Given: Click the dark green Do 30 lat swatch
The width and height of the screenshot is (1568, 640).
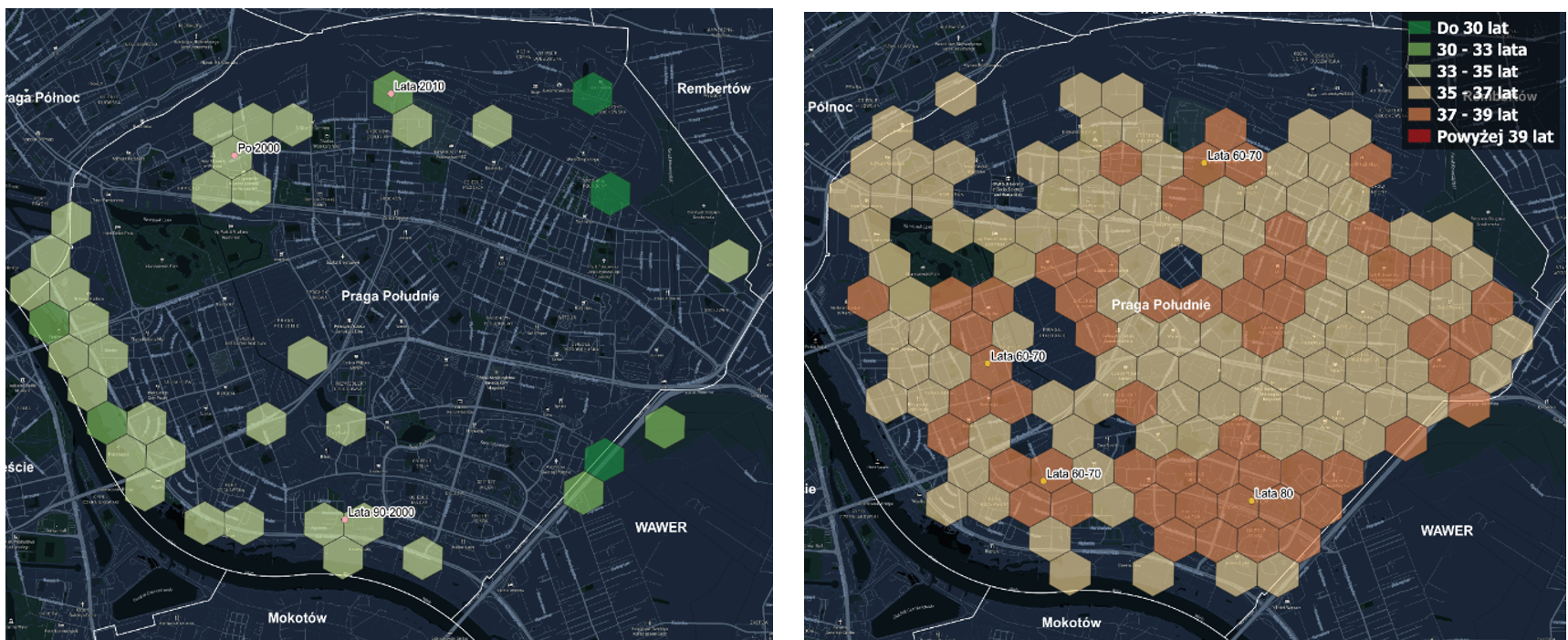Looking at the screenshot, I should coord(1419,28).
